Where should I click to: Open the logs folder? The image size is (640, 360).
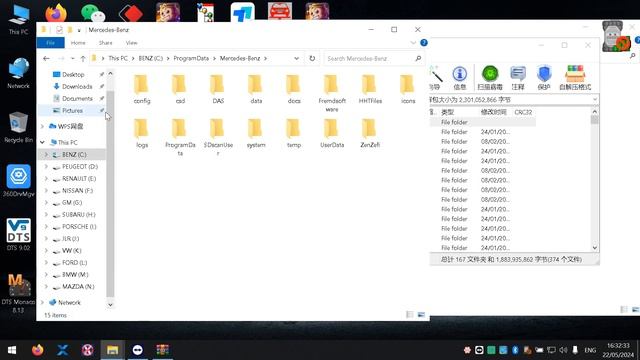tap(142, 133)
